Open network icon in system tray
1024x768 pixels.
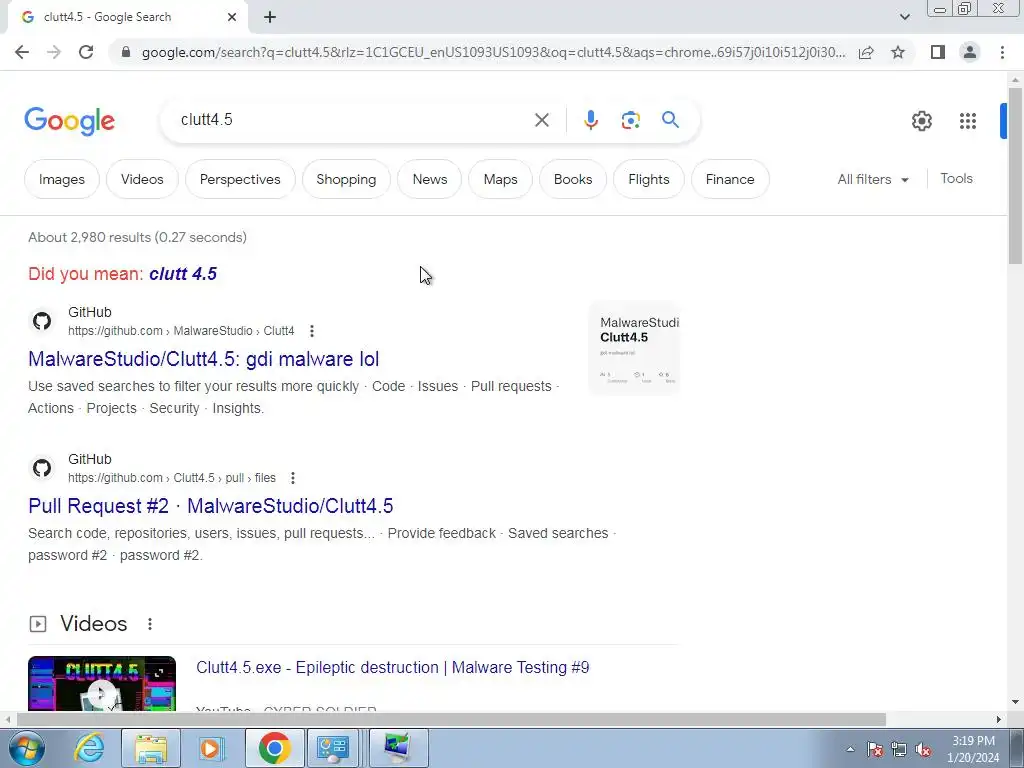pos(899,750)
